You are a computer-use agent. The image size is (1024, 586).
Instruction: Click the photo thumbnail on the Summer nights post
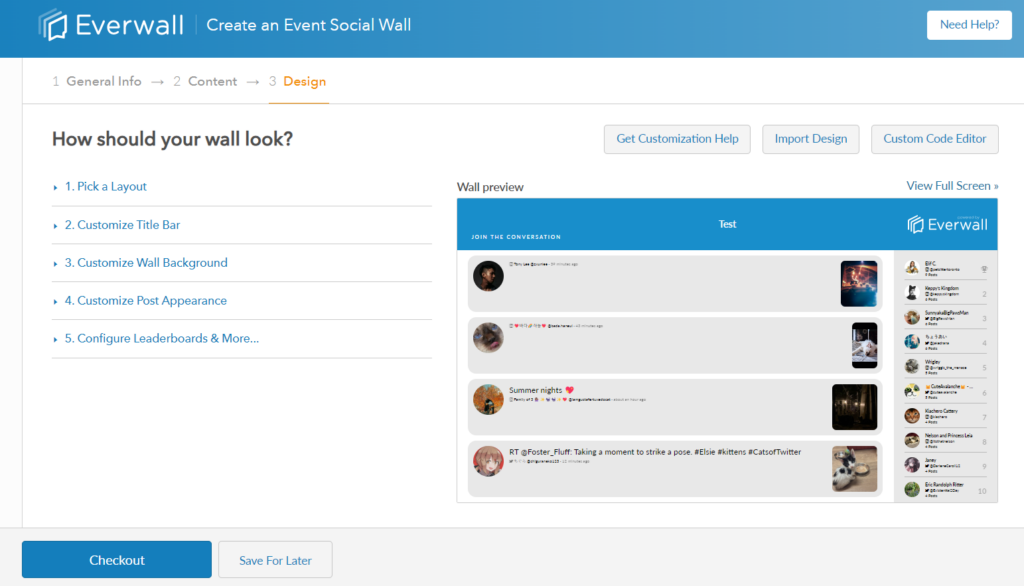point(855,407)
